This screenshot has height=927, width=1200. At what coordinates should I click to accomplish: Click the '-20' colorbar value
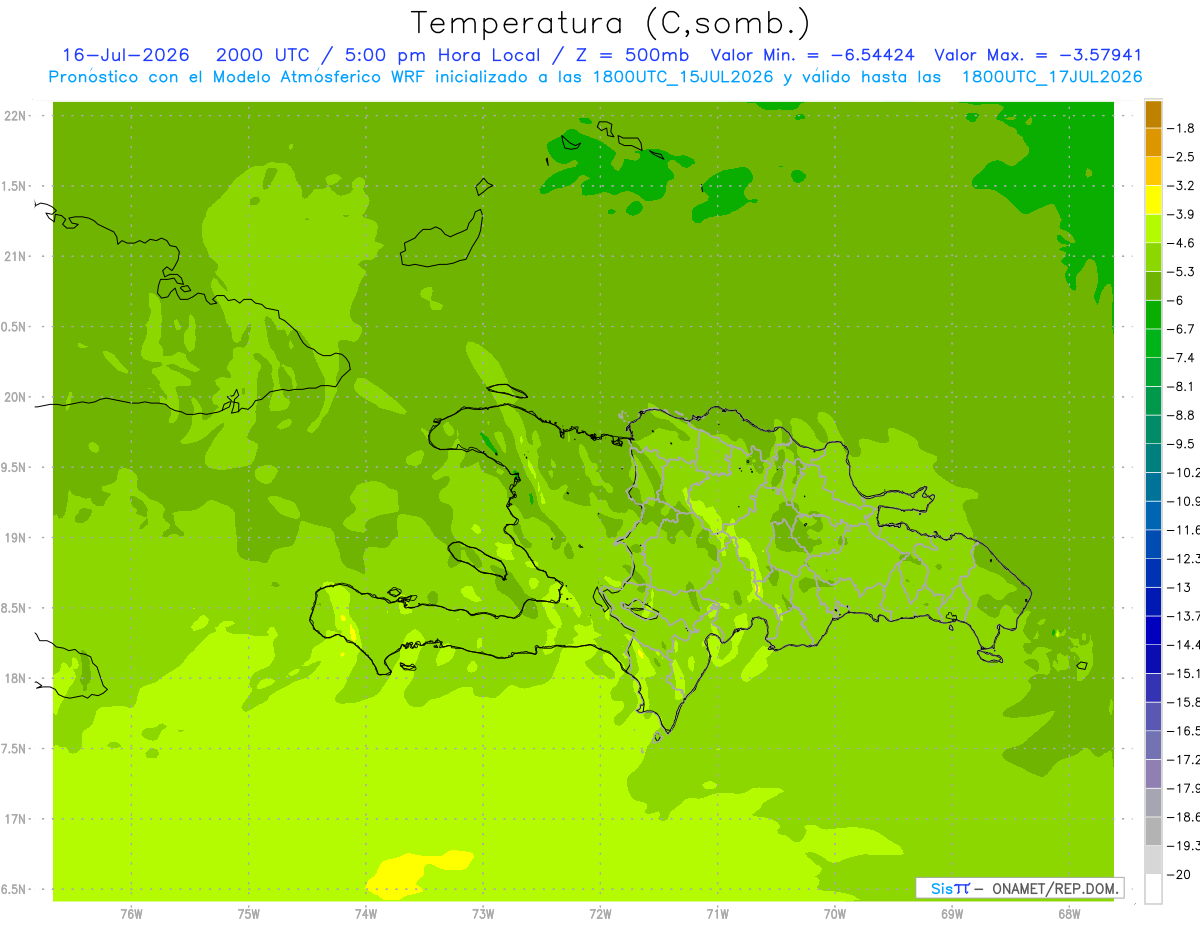pos(1180,875)
